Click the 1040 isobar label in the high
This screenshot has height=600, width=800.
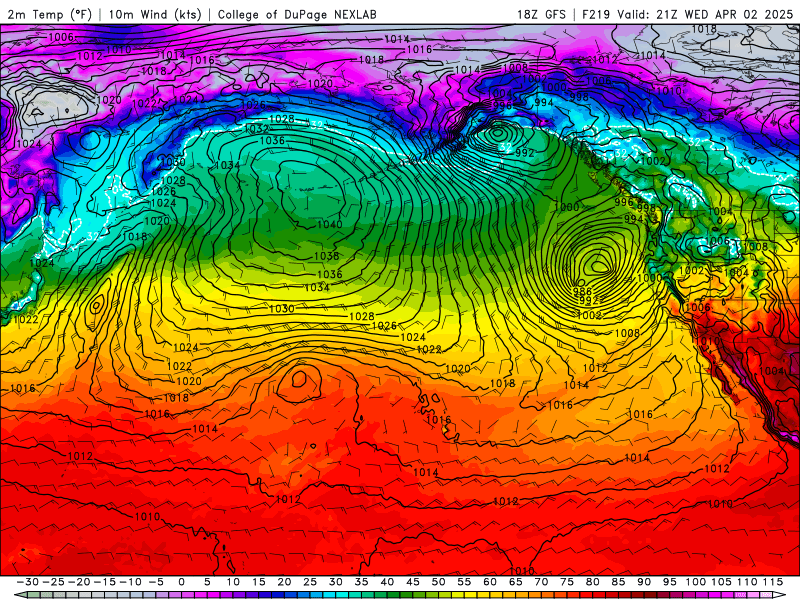(x=329, y=224)
